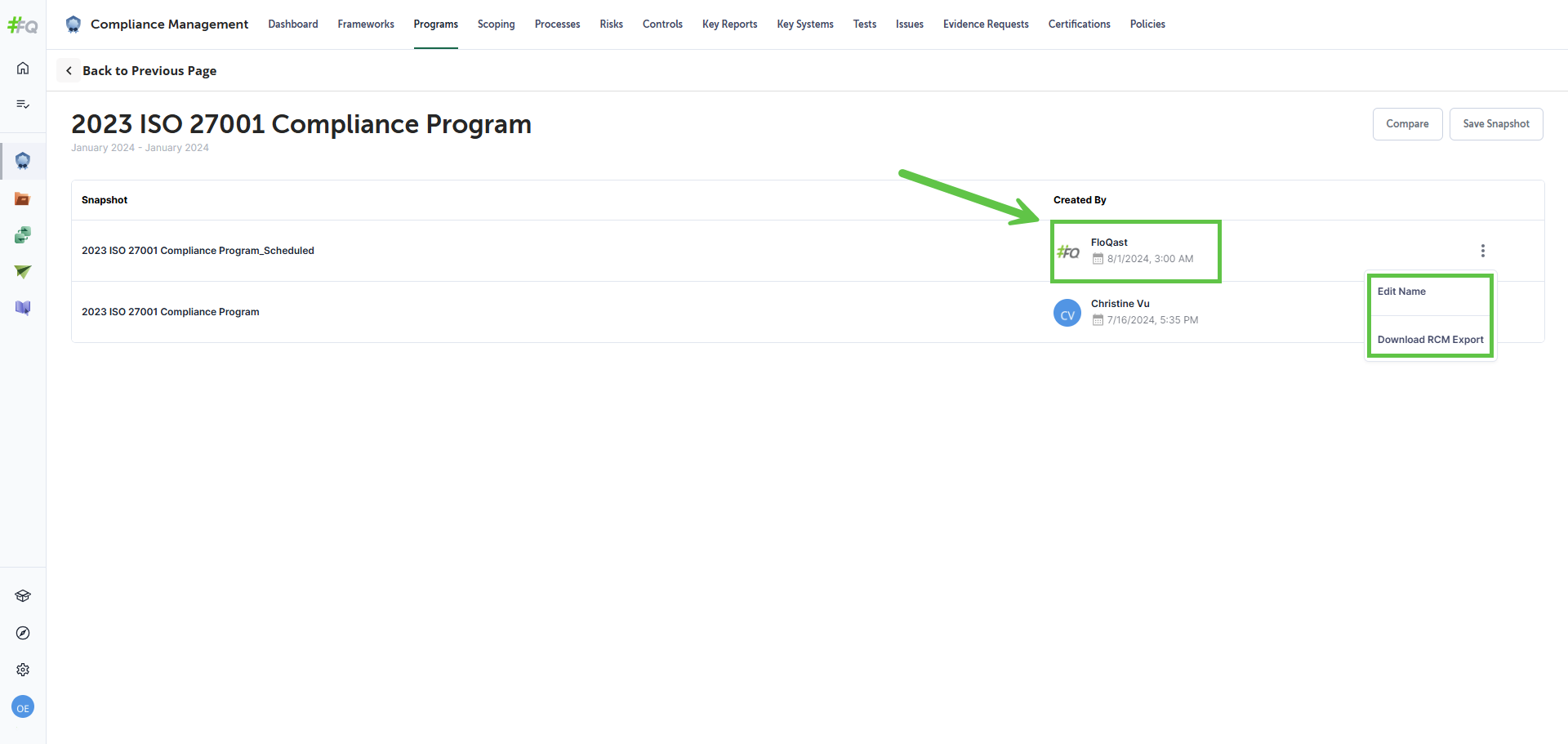Switch to Key Reports tab
The image size is (1568, 744).
click(730, 25)
